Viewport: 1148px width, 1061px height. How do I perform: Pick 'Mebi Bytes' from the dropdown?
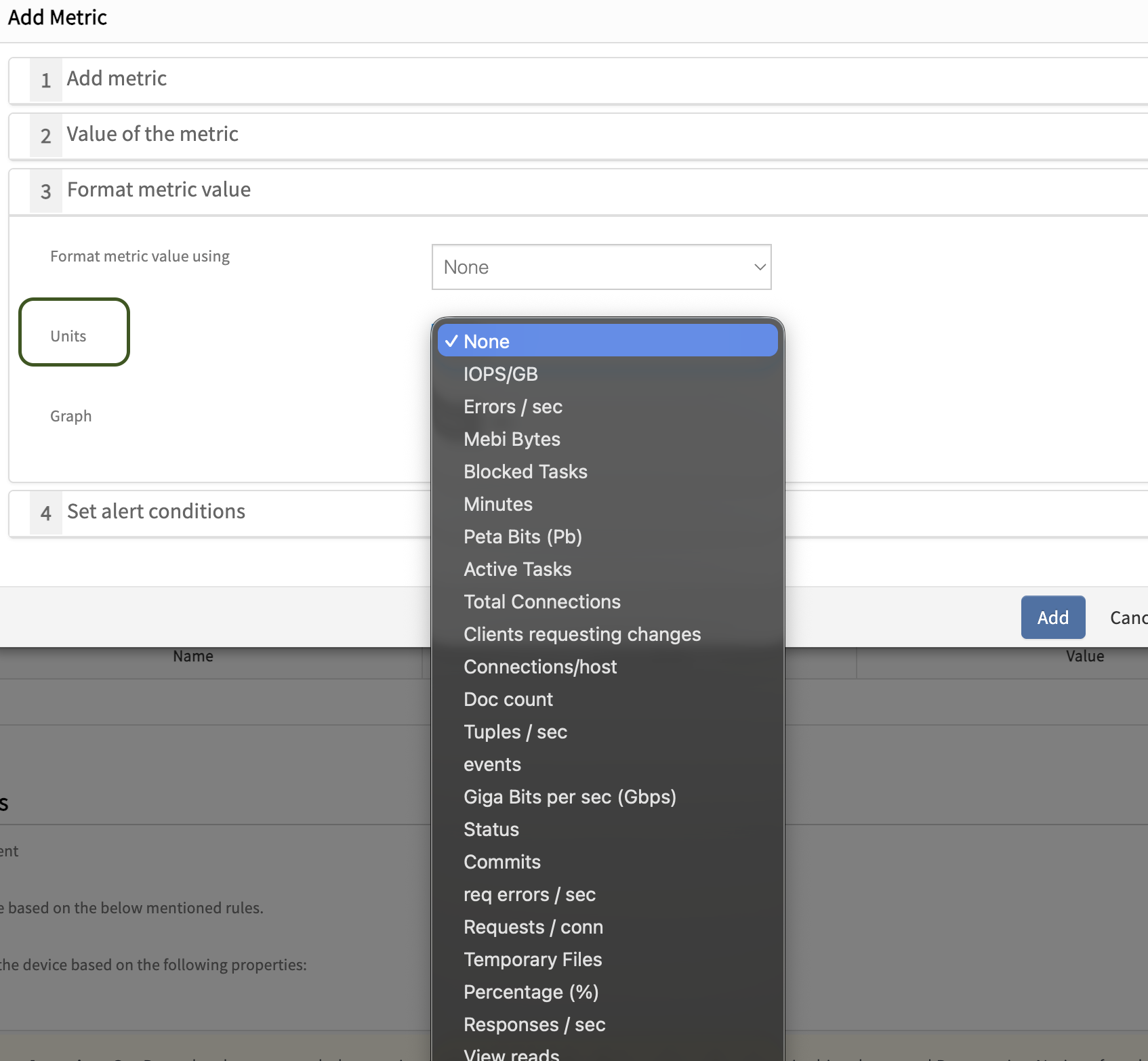(x=512, y=439)
